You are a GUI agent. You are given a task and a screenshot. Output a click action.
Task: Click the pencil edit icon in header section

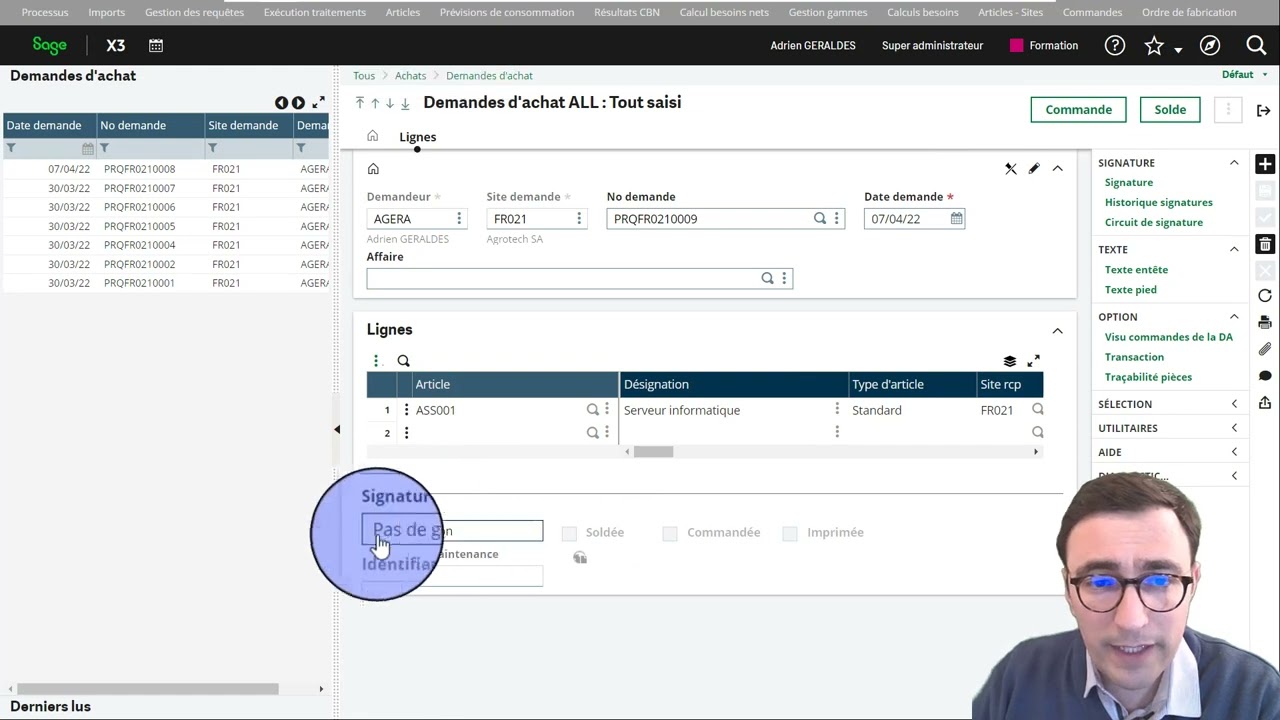click(1034, 169)
